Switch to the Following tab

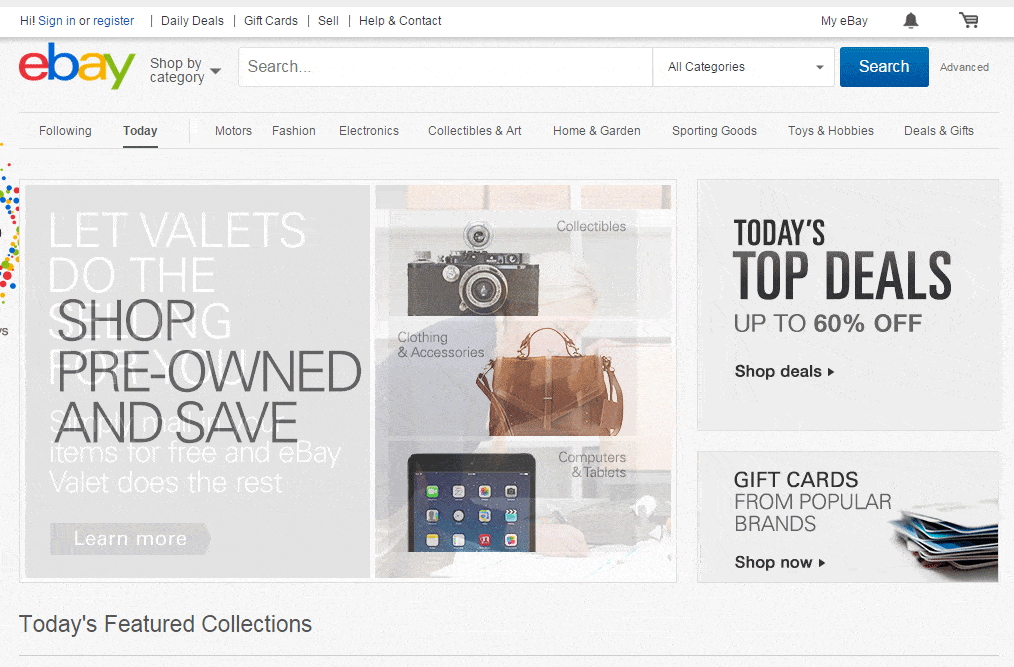(x=65, y=131)
